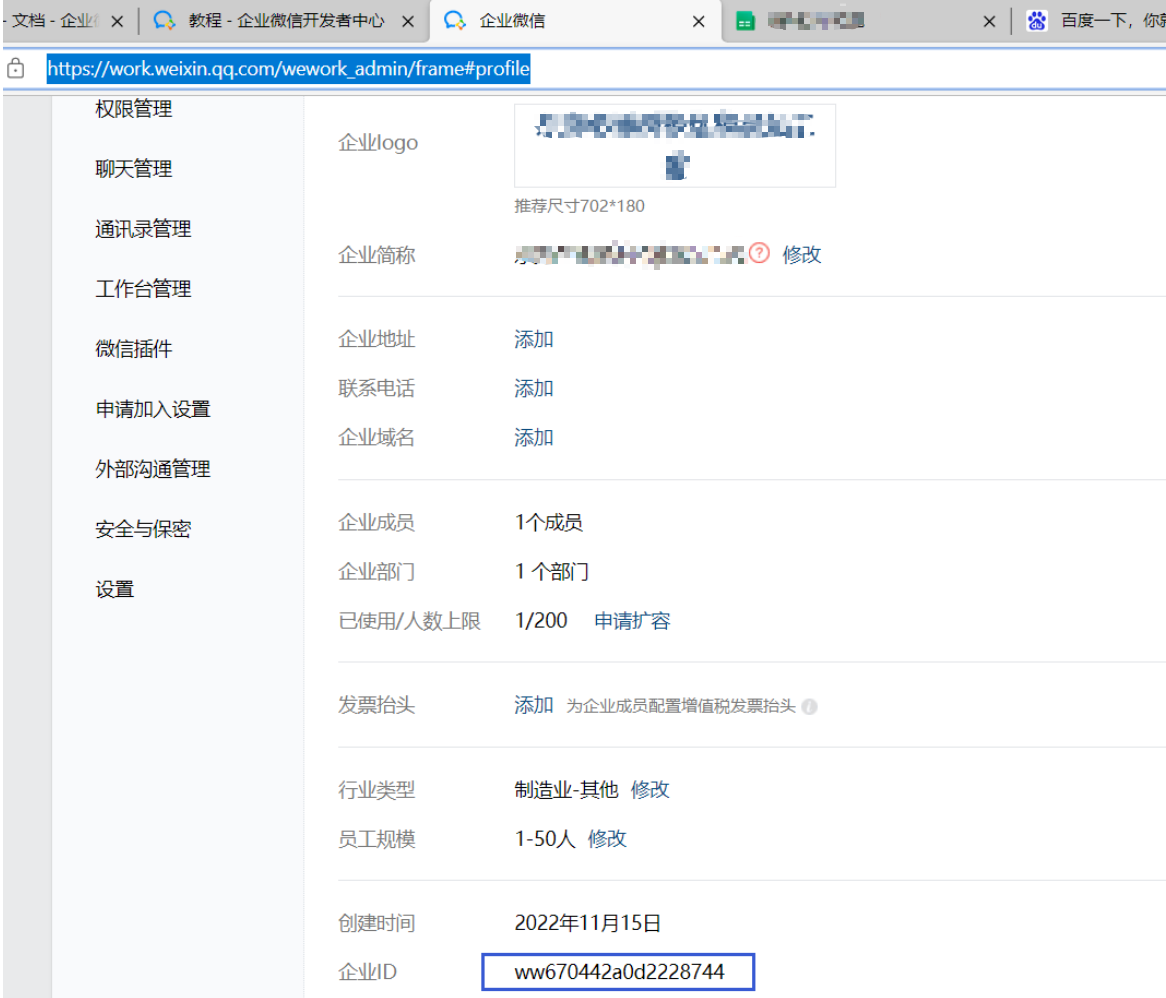This screenshot has width=1166, height=998.
Task: Click 修改 next to 企业简称
Action: 802,254
